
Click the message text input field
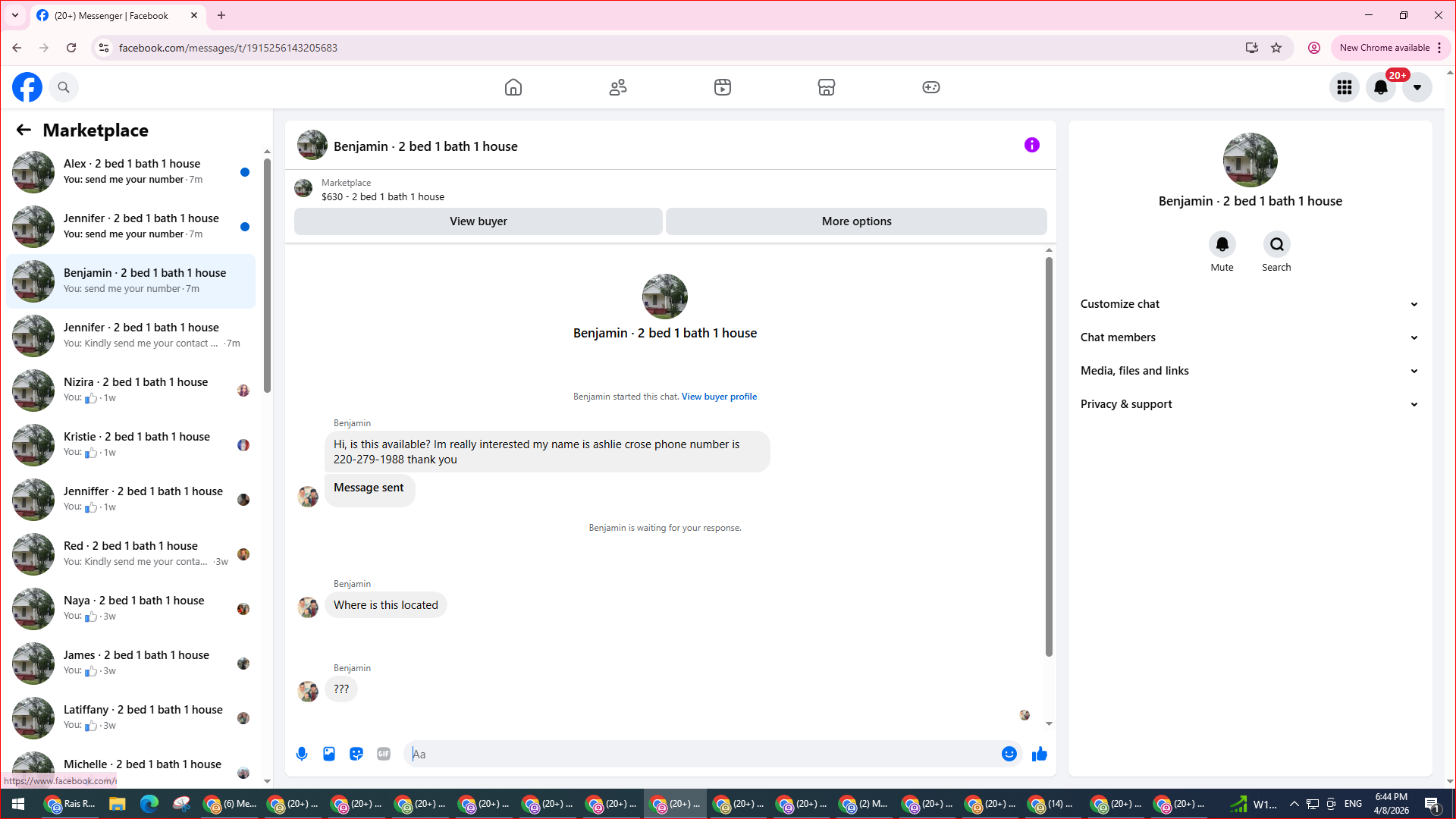705,754
